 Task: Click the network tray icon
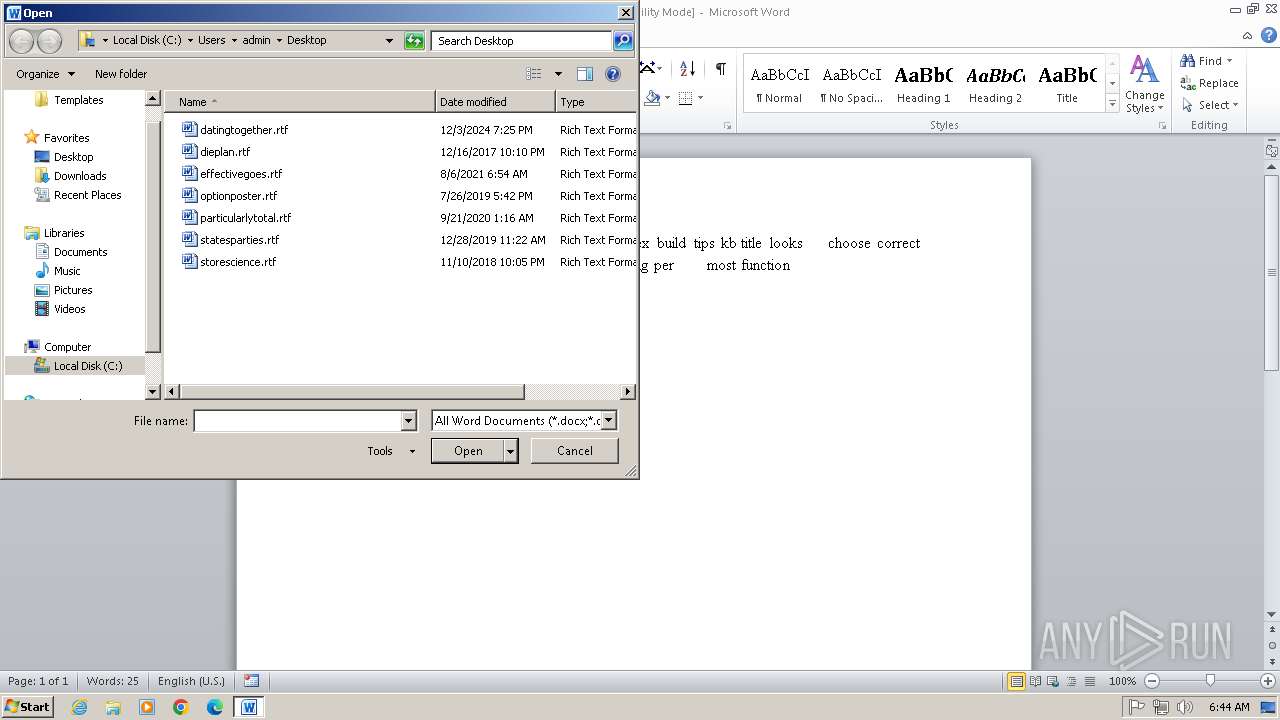pos(1161,707)
